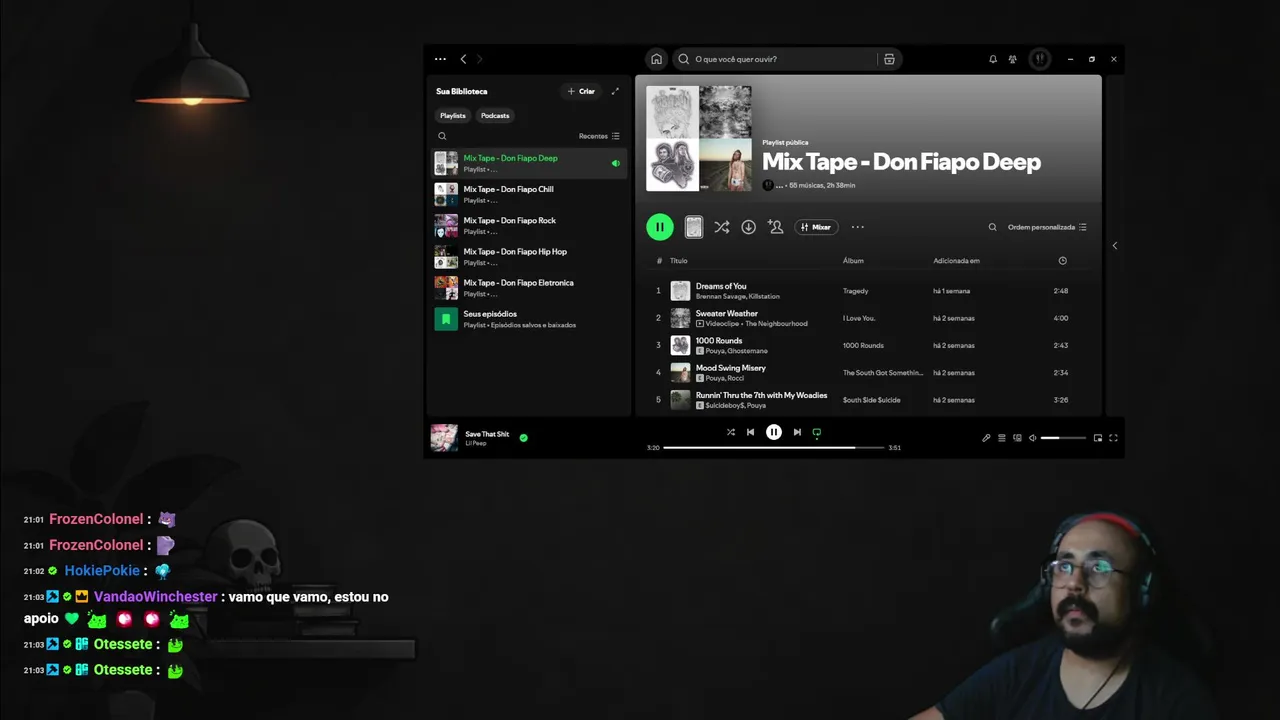
Task: Open the Spotify Home icon
Action: (656, 59)
